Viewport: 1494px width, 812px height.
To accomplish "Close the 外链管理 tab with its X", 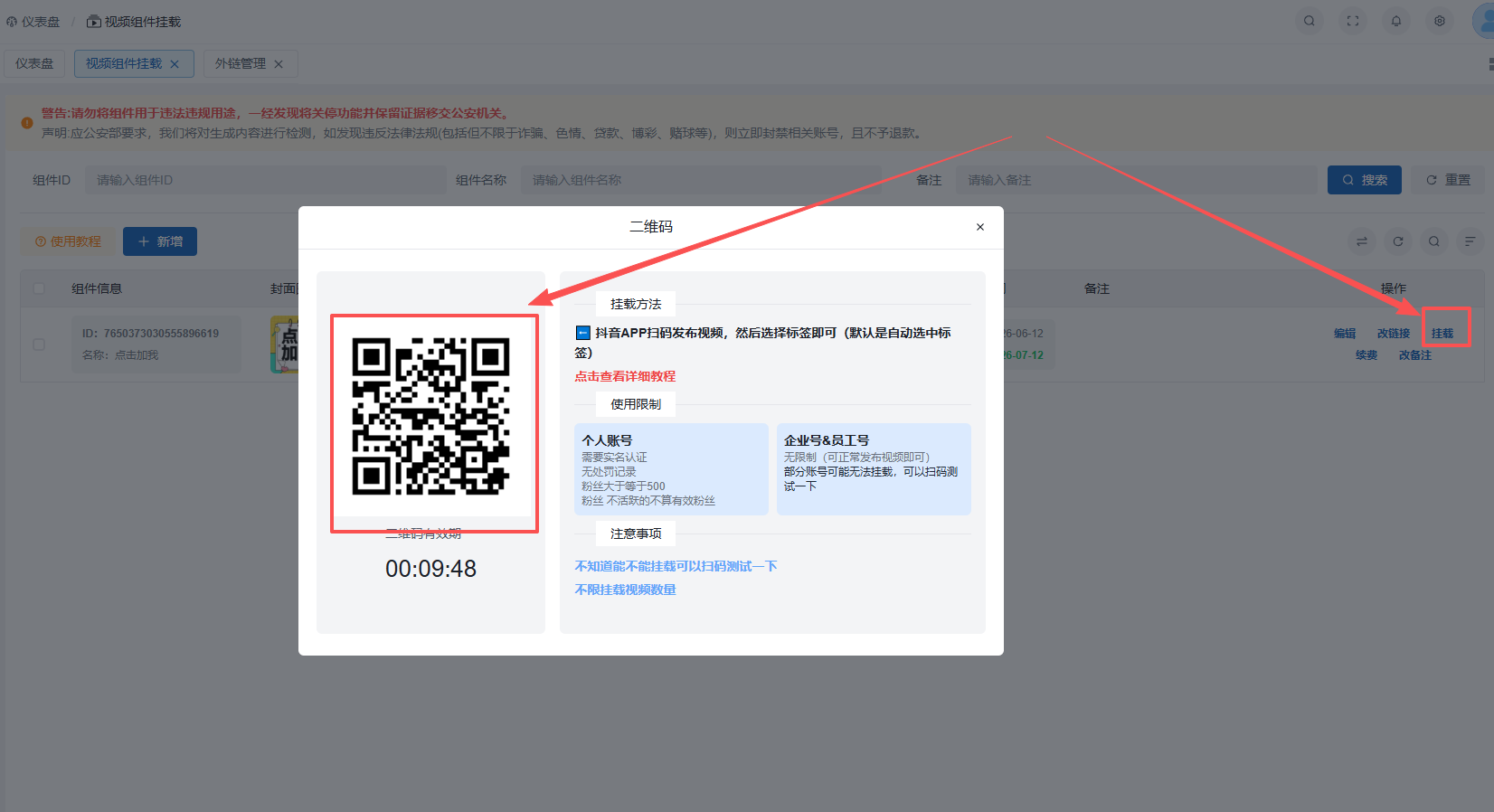I will coord(279,64).
